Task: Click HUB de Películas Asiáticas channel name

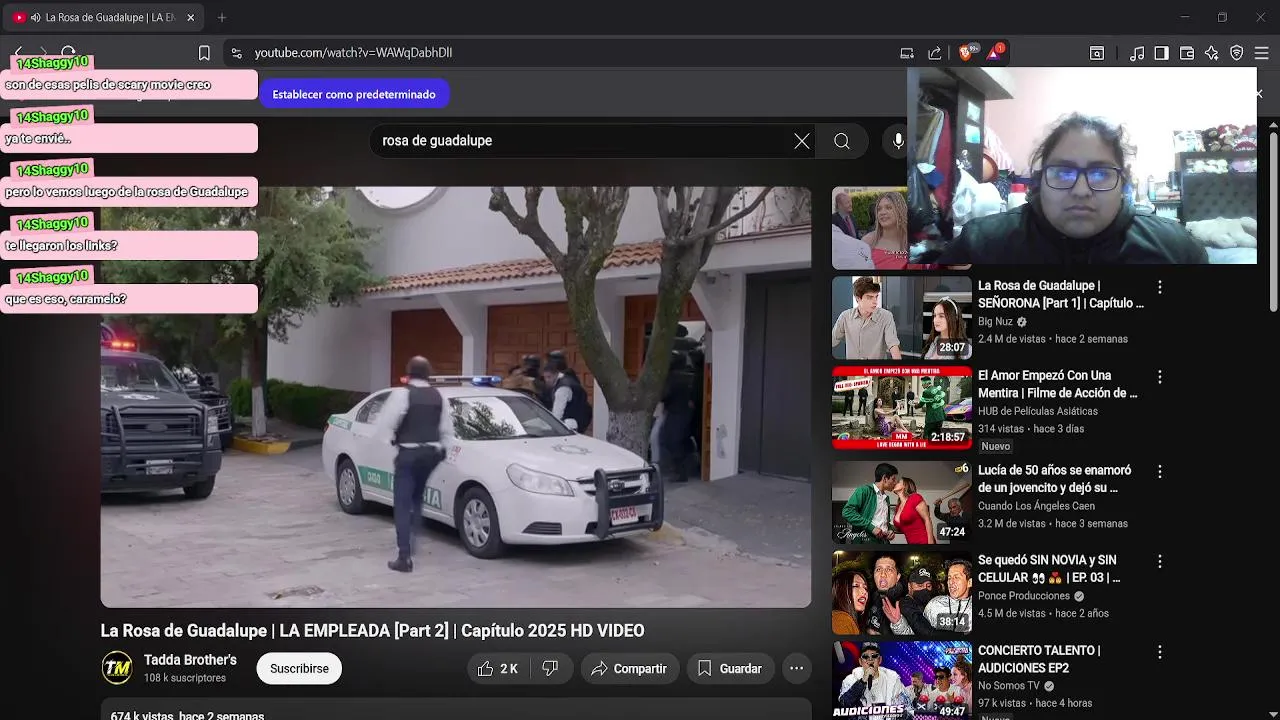Action: pyautogui.click(x=1038, y=411)
